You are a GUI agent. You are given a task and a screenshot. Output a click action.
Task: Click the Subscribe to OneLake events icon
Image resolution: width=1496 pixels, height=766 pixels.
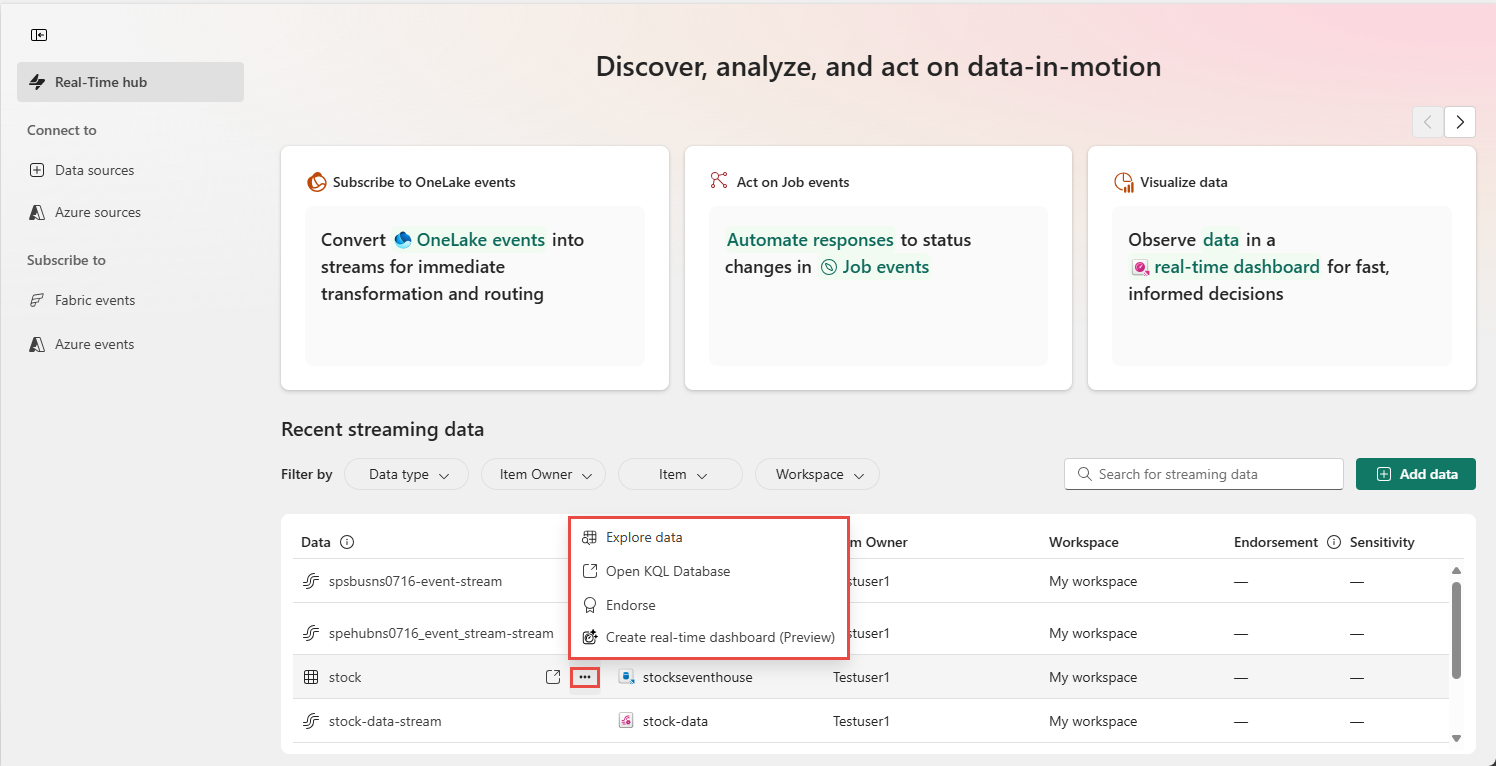316,182
